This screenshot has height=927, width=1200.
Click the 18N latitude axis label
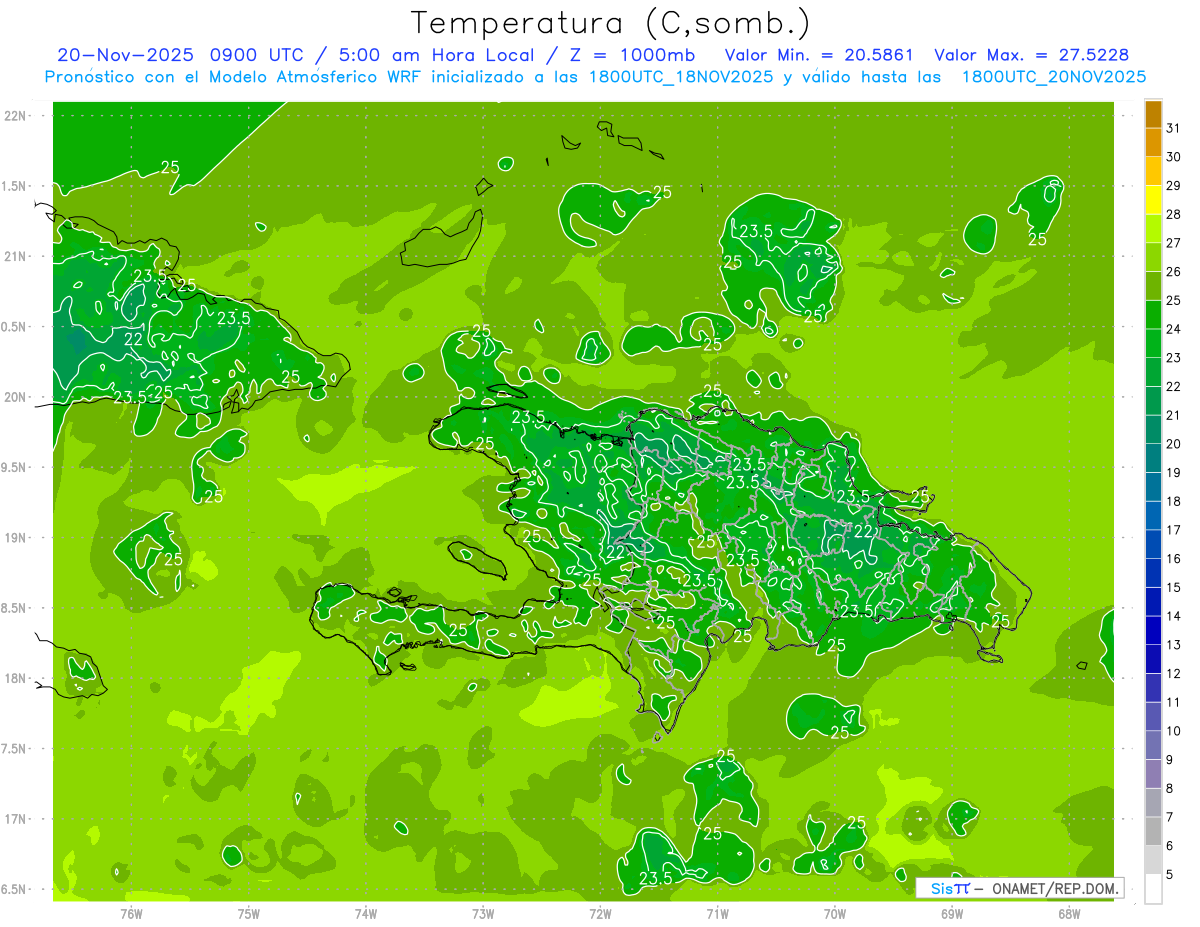16,678
